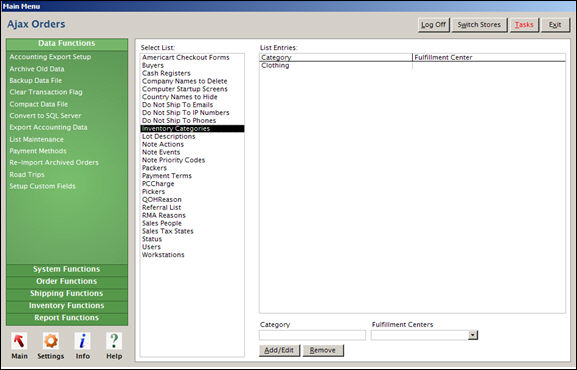The width and height of the screenshot is (577, 370).
Task: Expand the Inventory Functions section
Action: (67, 306)
